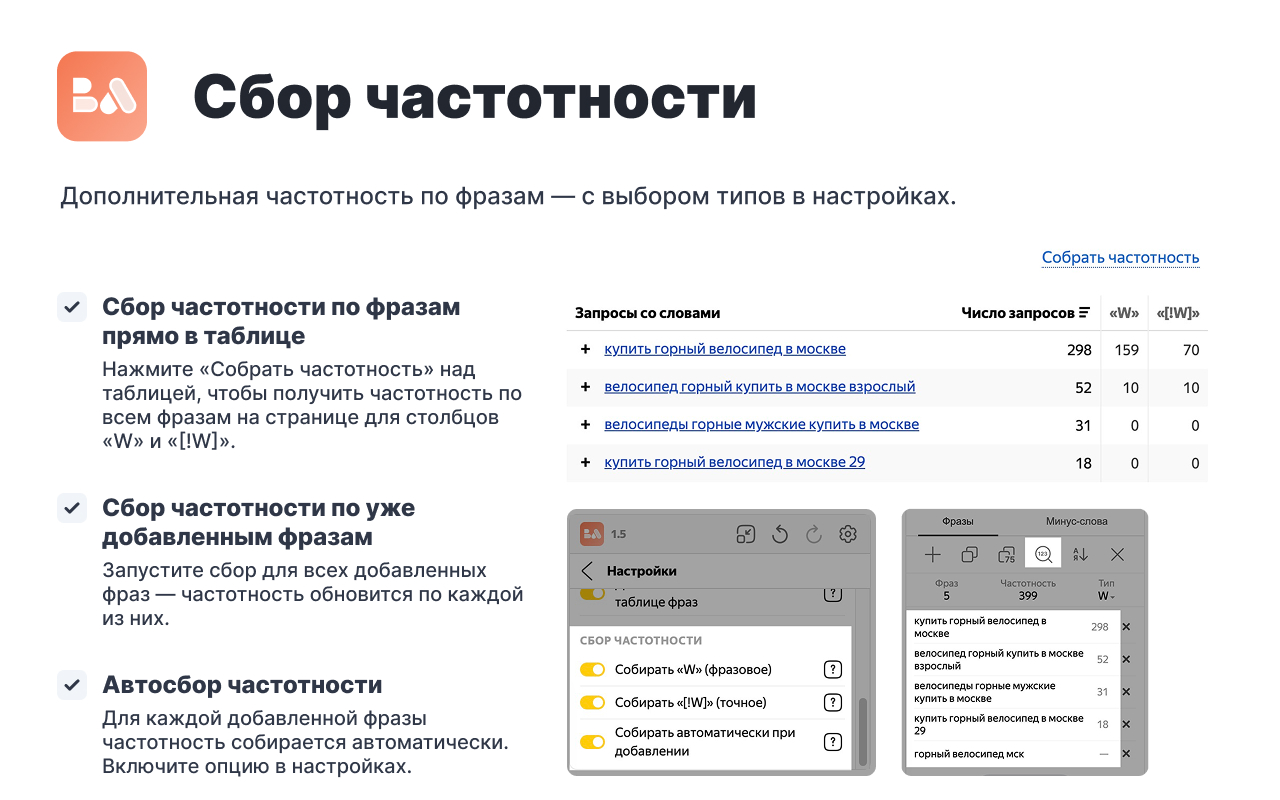Click sort icon next to Число запросов
Image resolution: width=1280 pixels, height=800 pixels.
[1084, 313]
